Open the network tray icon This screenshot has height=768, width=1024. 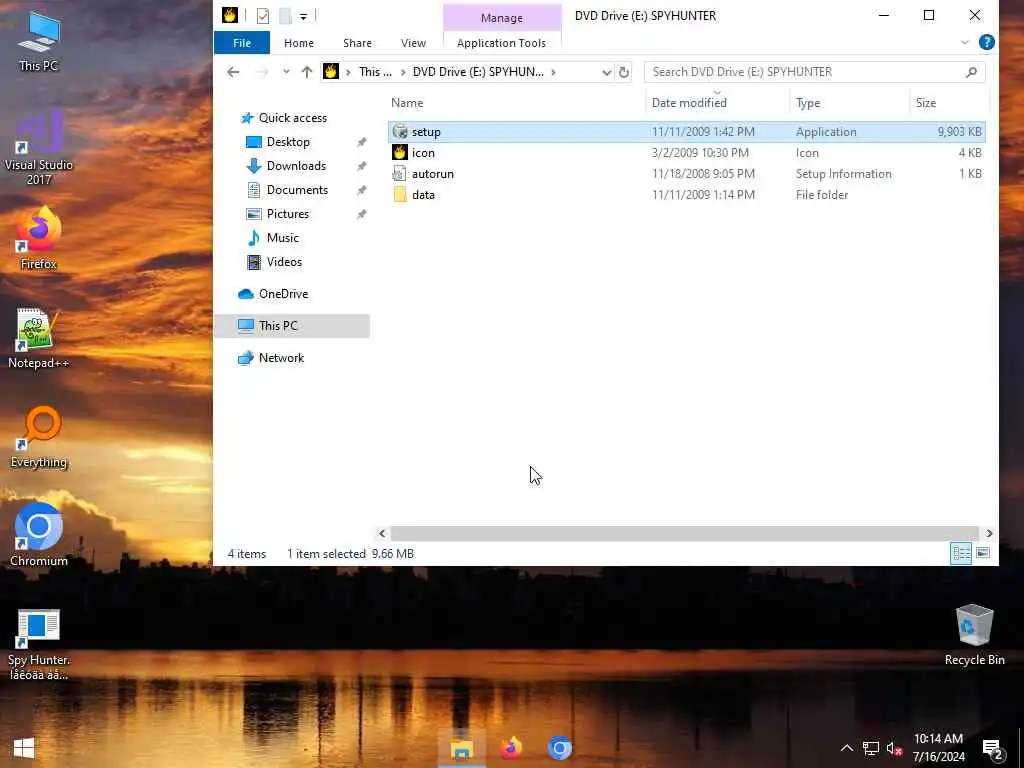pos(871,748)
